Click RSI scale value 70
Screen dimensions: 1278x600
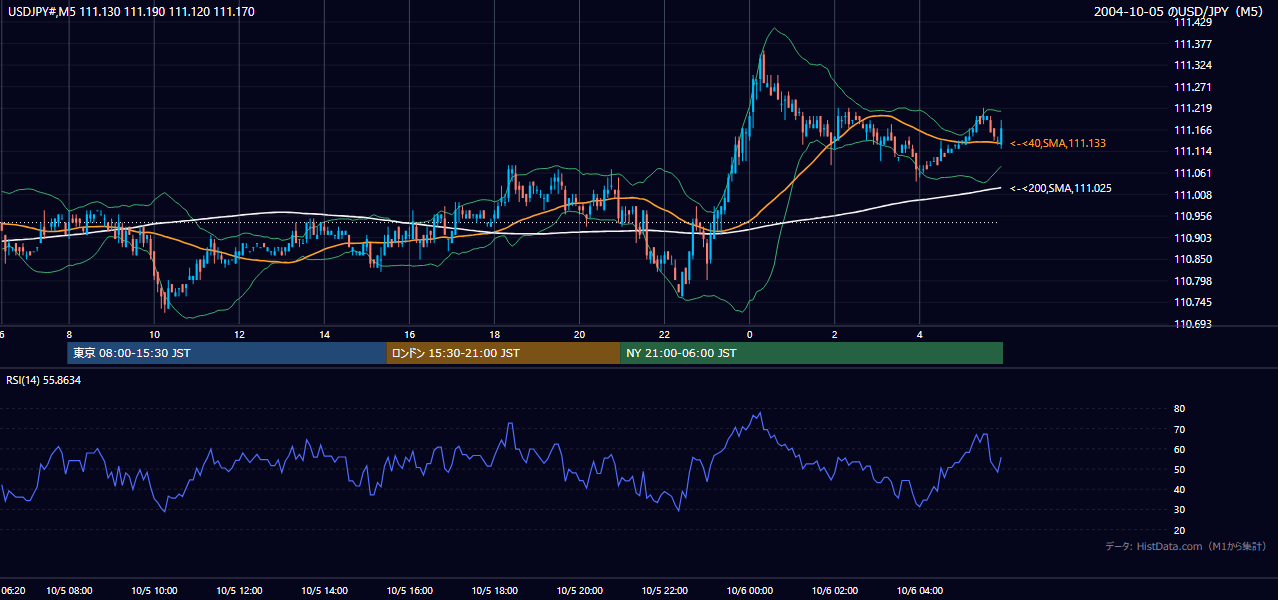(x=1180, y=429)
